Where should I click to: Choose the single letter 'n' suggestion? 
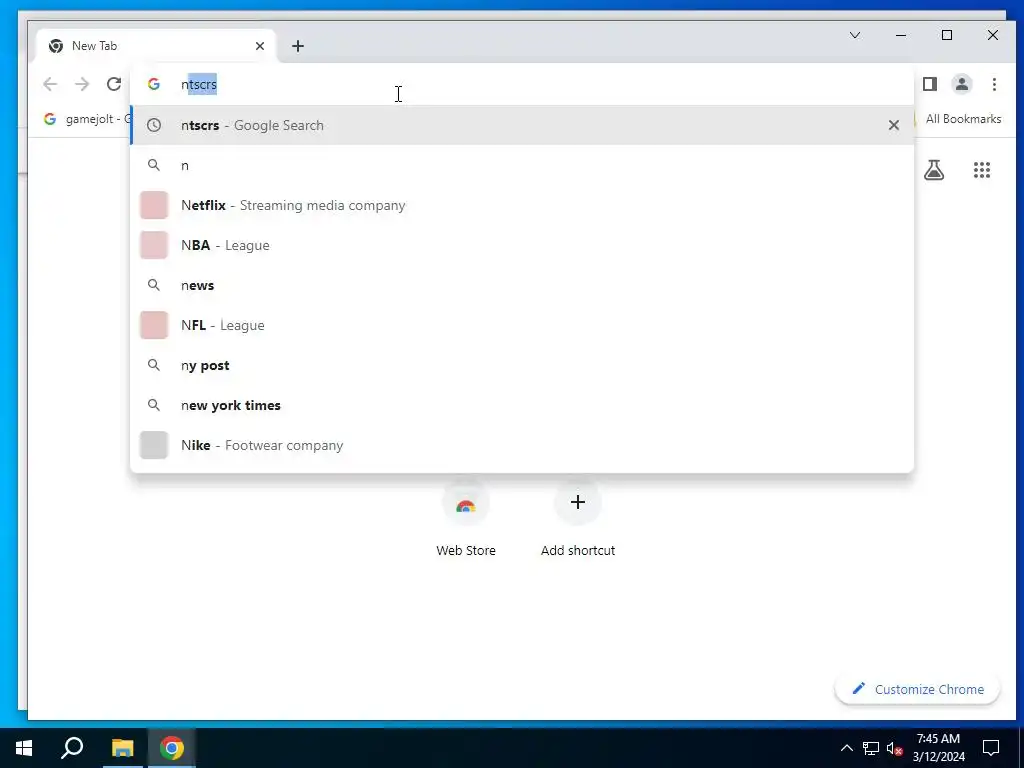522,165
